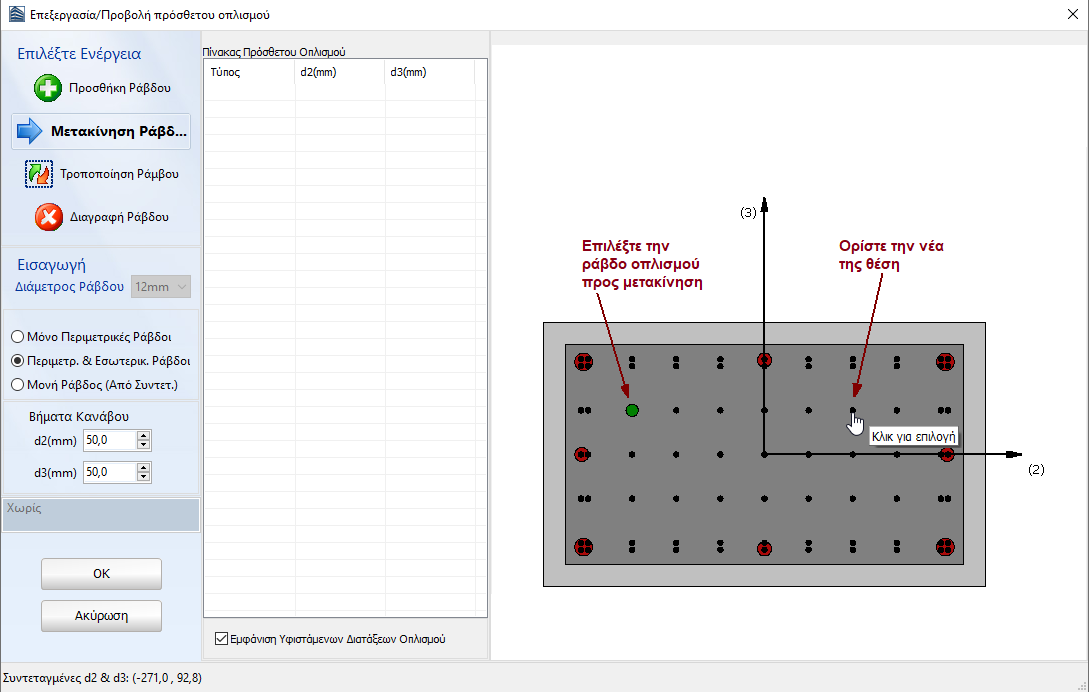The width and height of the screenshot is (1089, 692).
Task: Click the bottom-right corner red rebar
Action: coord(945,546)
